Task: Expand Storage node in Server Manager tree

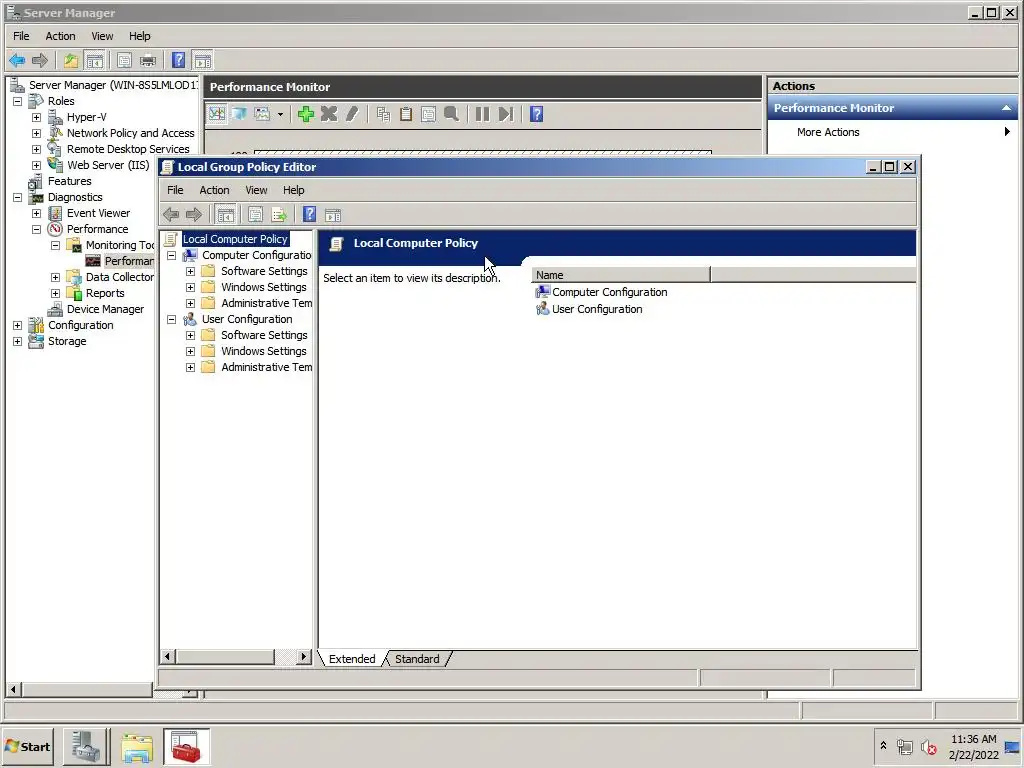Action: click(x=18, y=342)
